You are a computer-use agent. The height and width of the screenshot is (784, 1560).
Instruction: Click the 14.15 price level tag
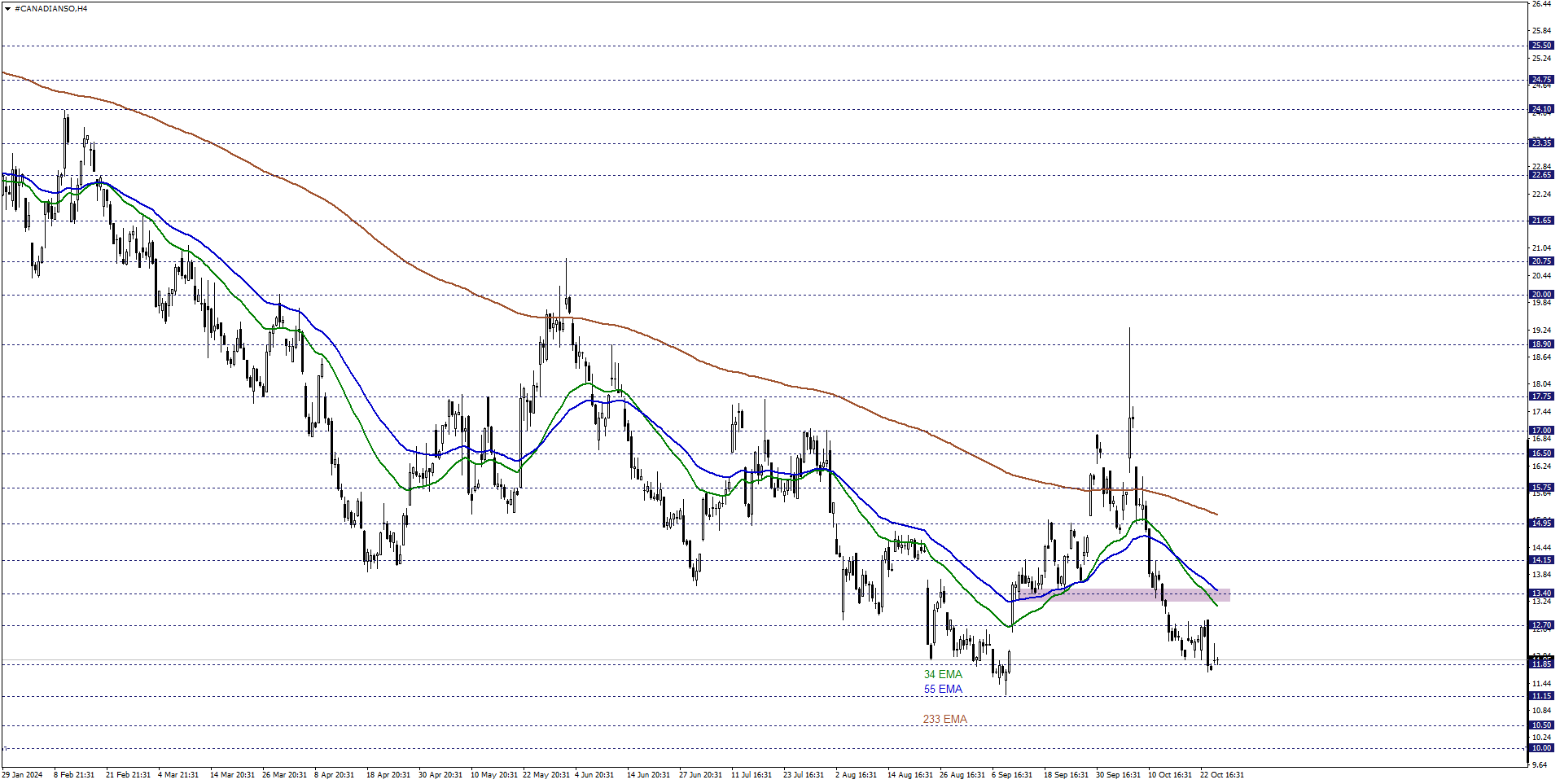point(1541,560)
